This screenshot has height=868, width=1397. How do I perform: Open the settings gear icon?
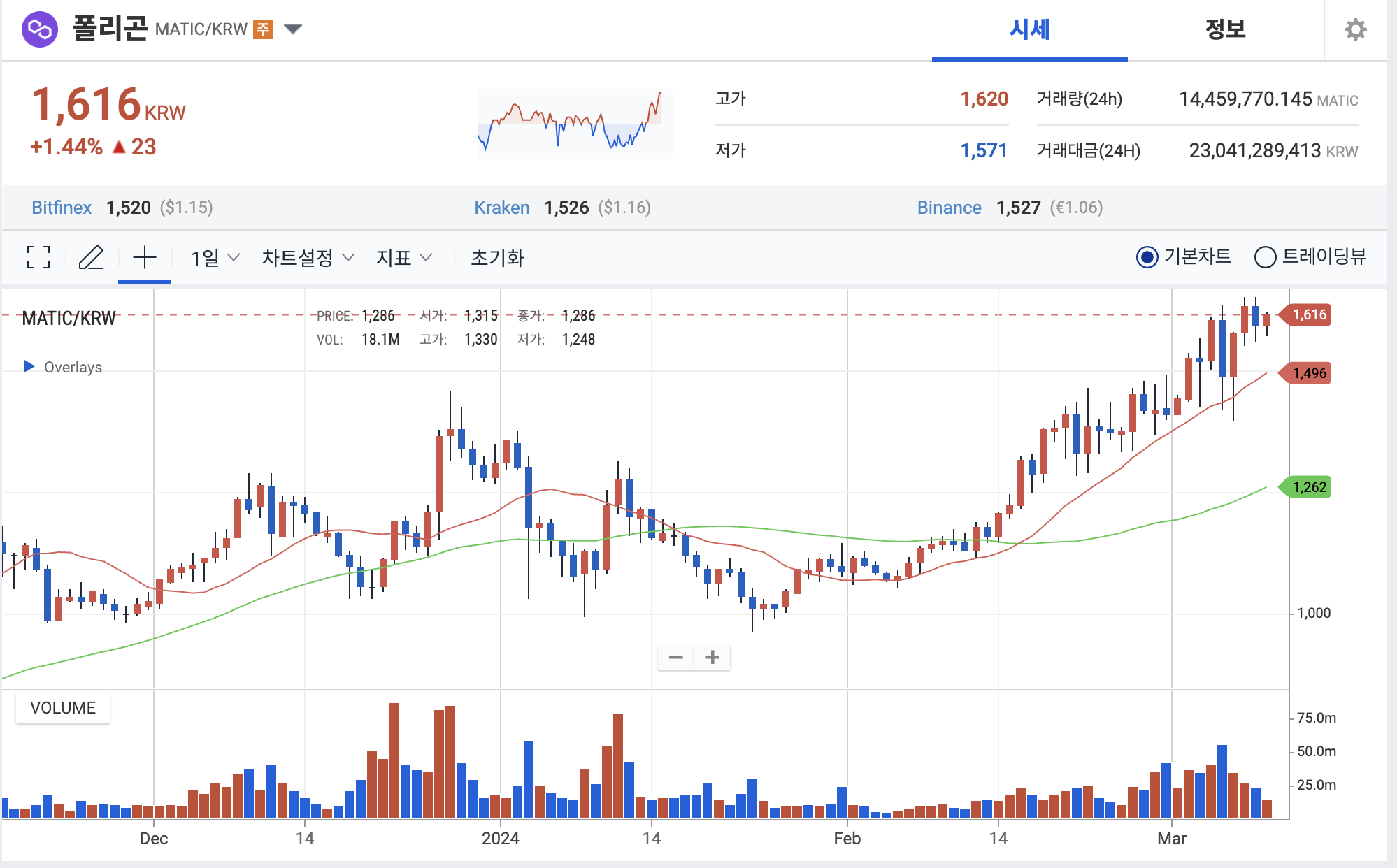(1355, 29)
